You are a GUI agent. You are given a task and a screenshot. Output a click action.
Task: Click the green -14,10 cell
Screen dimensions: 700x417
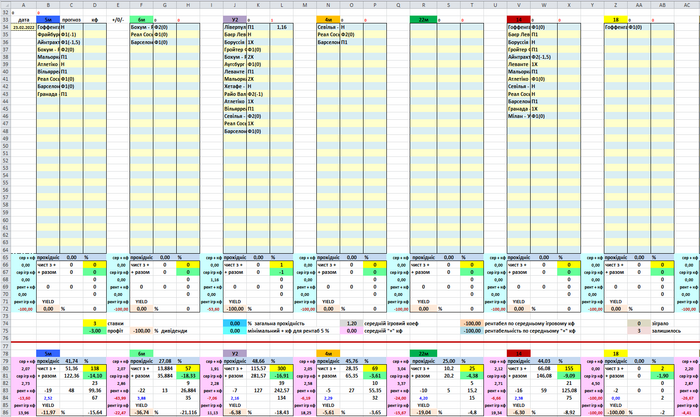click(95, 376)
